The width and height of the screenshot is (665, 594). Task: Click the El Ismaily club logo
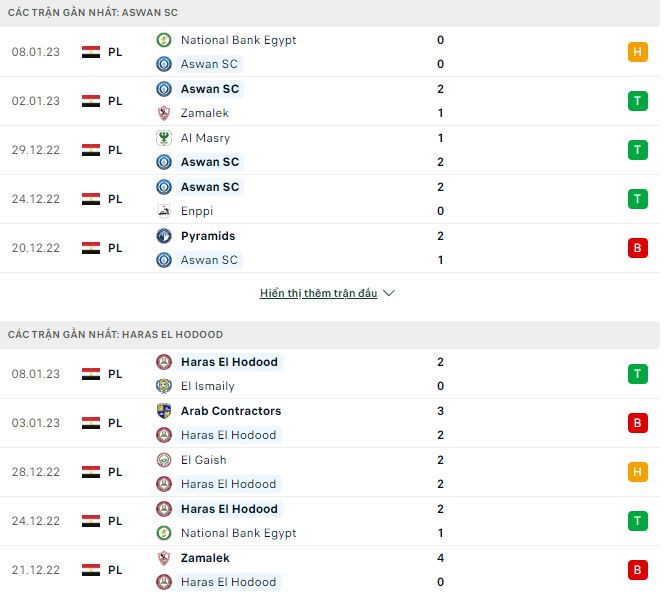coord(164,386)
